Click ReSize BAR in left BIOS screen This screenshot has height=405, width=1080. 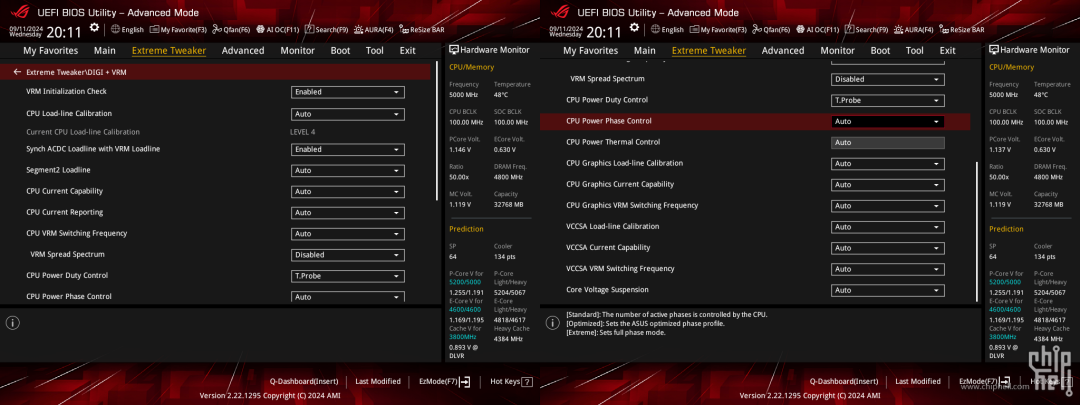(x=422, y=30)
